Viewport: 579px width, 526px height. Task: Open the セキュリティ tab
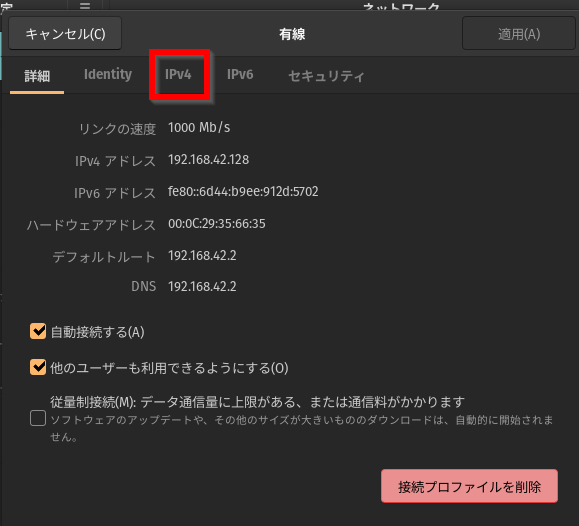tap(326, 76)
